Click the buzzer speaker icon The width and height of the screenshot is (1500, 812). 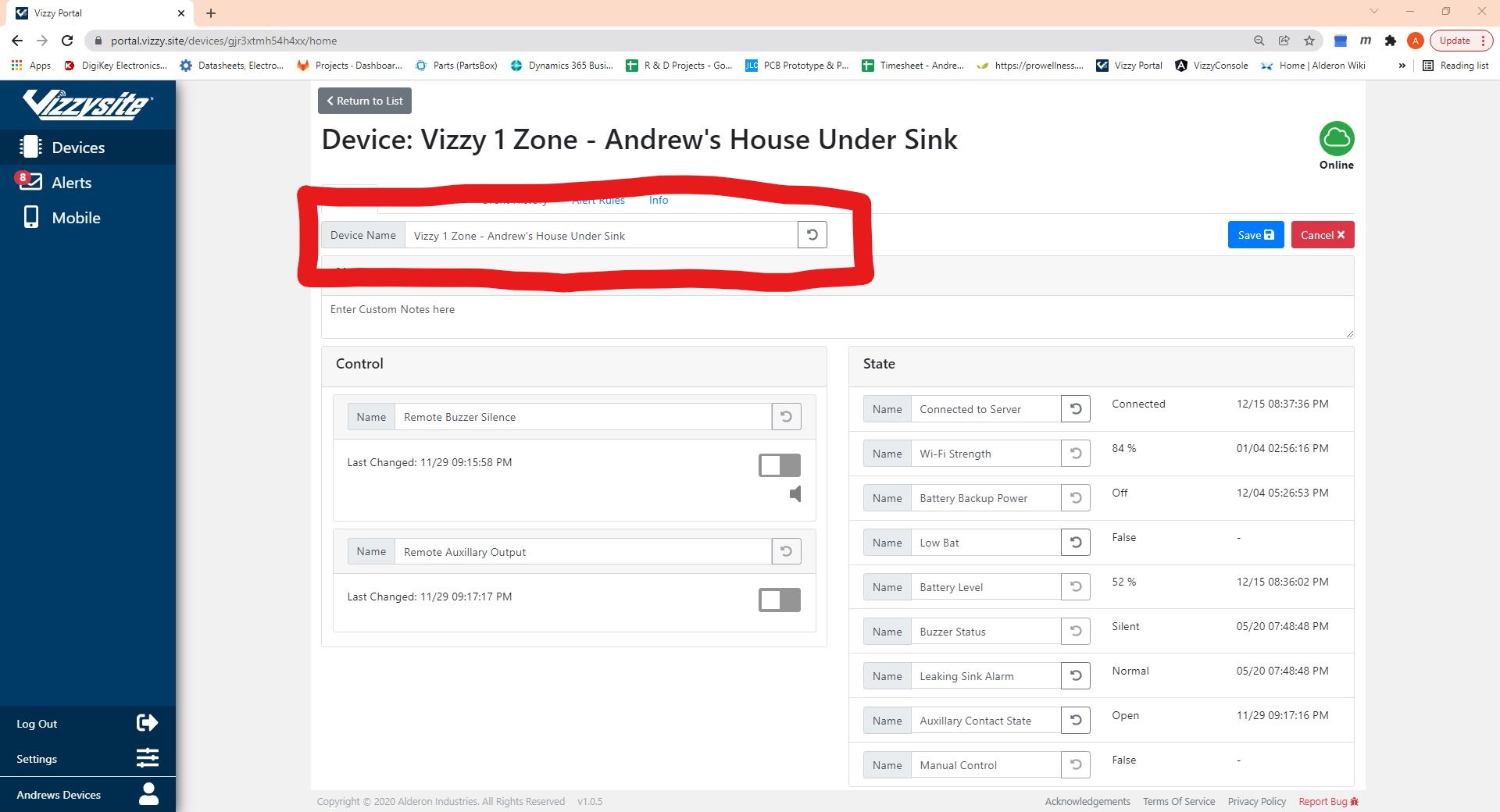coord(795,493)
